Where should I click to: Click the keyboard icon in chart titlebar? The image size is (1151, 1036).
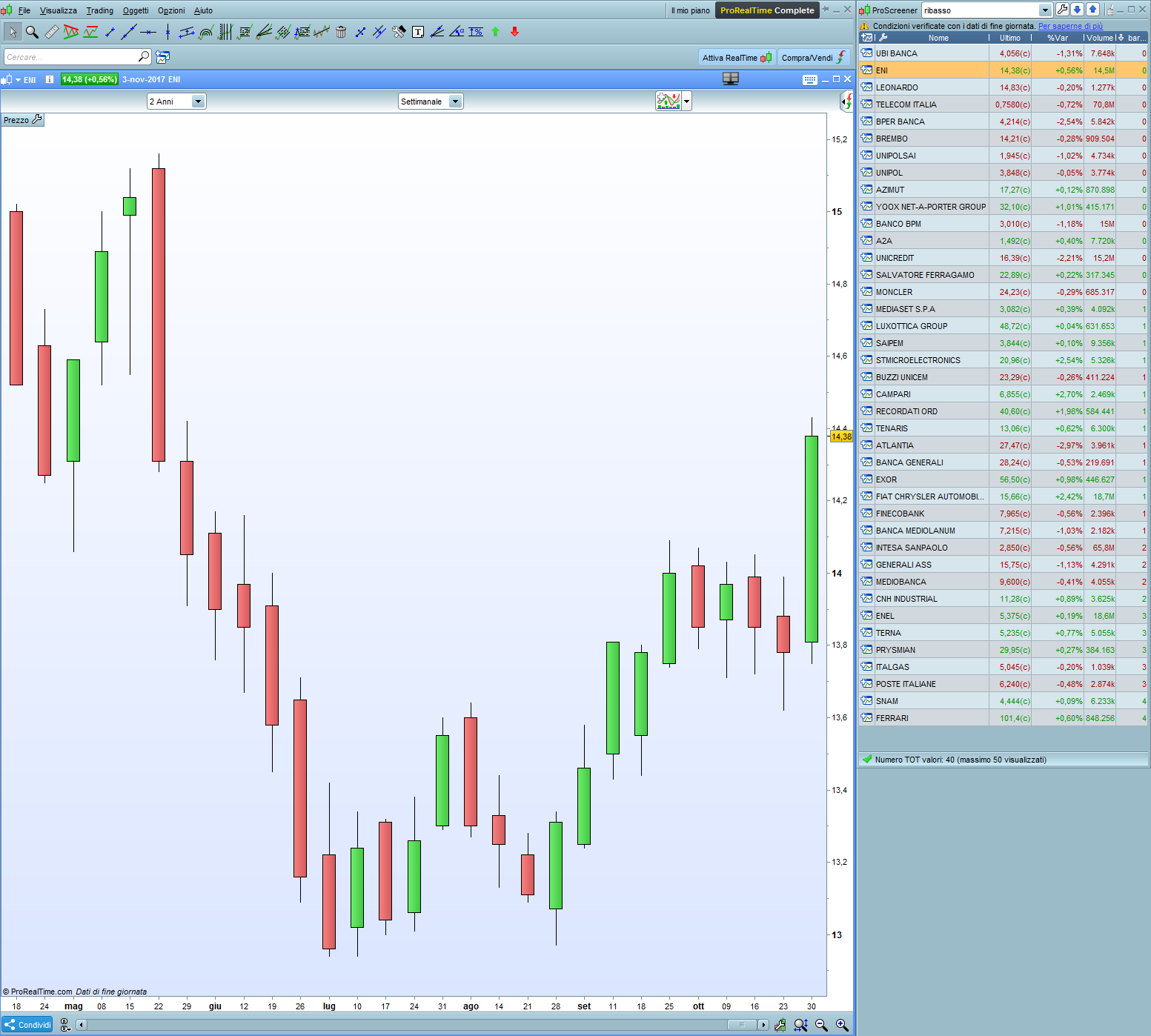[810, 79]
